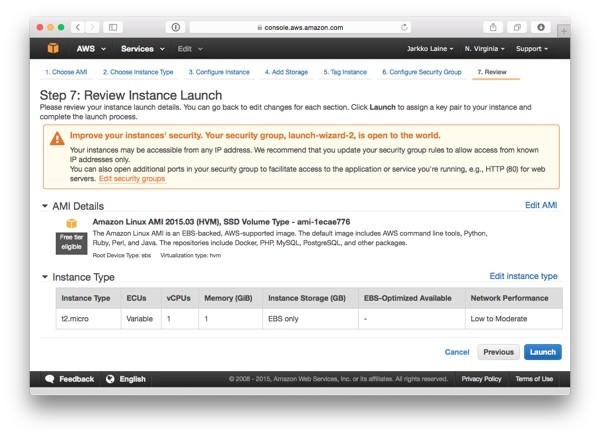Click the English language button
Viewport: 600px width, 438px height.
[x=126, y=379]
